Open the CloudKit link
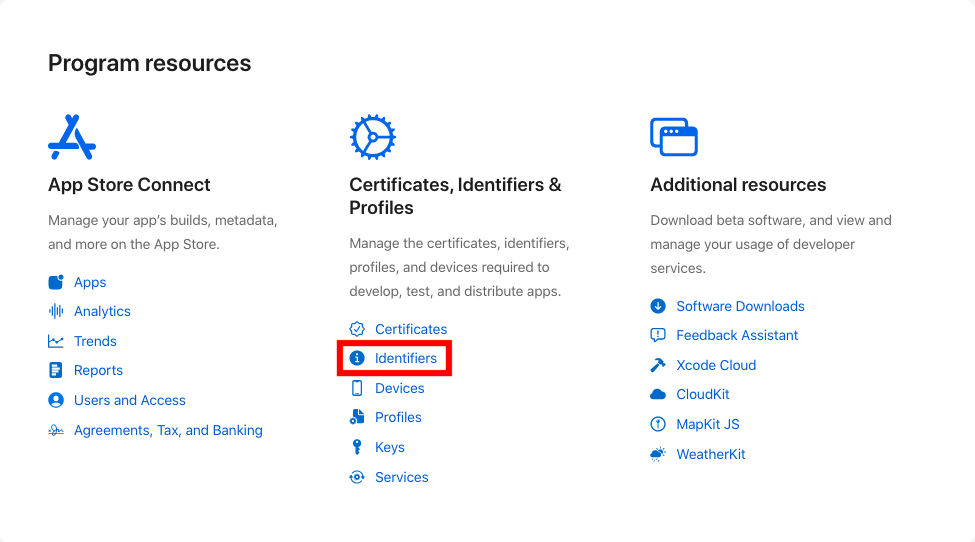 [x=703, y=394]
